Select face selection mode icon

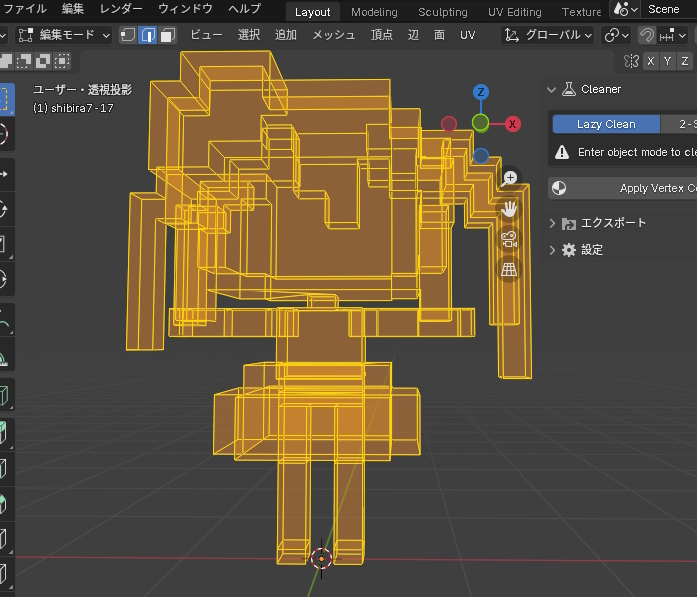pos(168,35)
